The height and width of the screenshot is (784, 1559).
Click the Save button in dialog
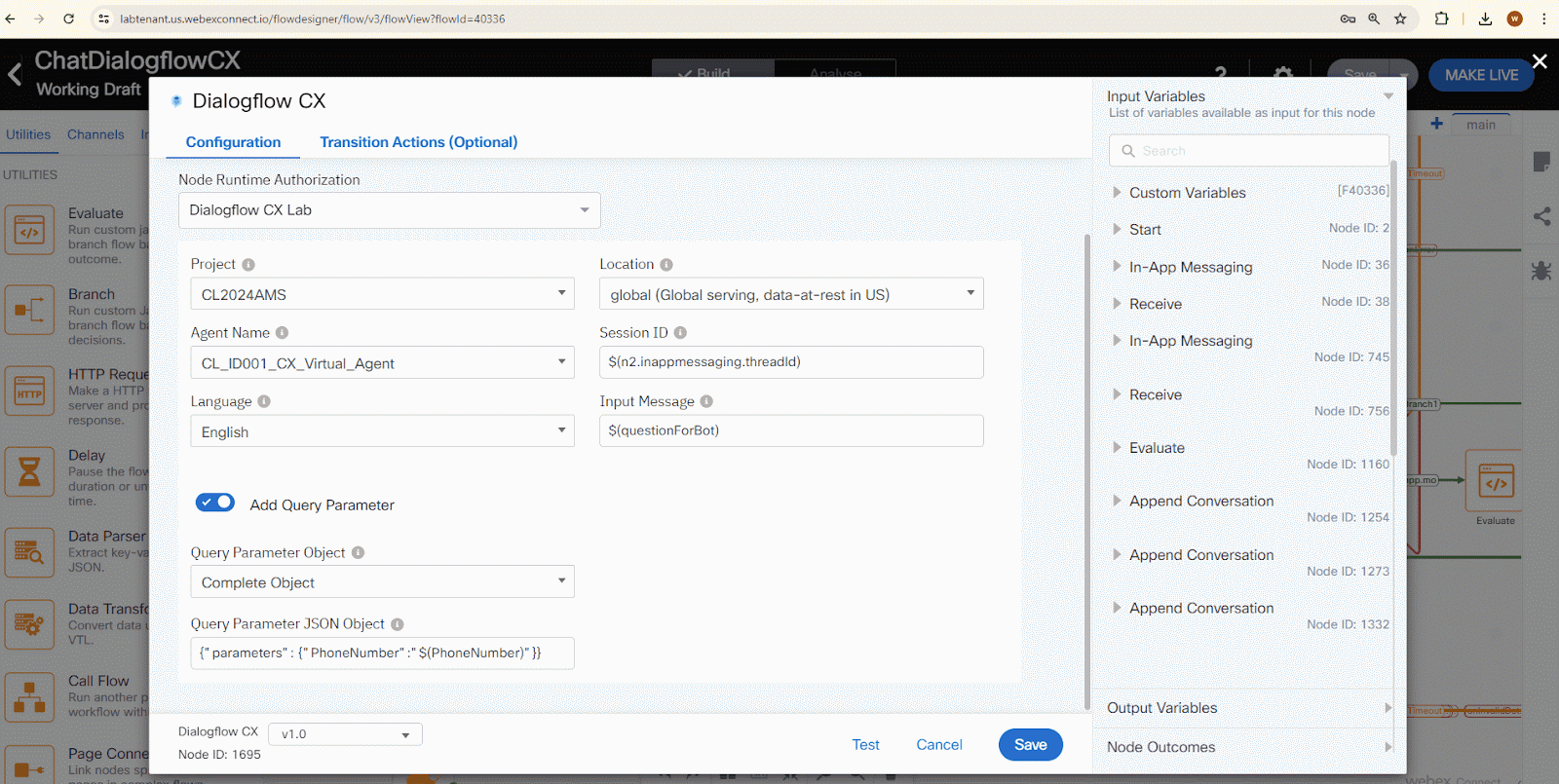point(1031,745)
